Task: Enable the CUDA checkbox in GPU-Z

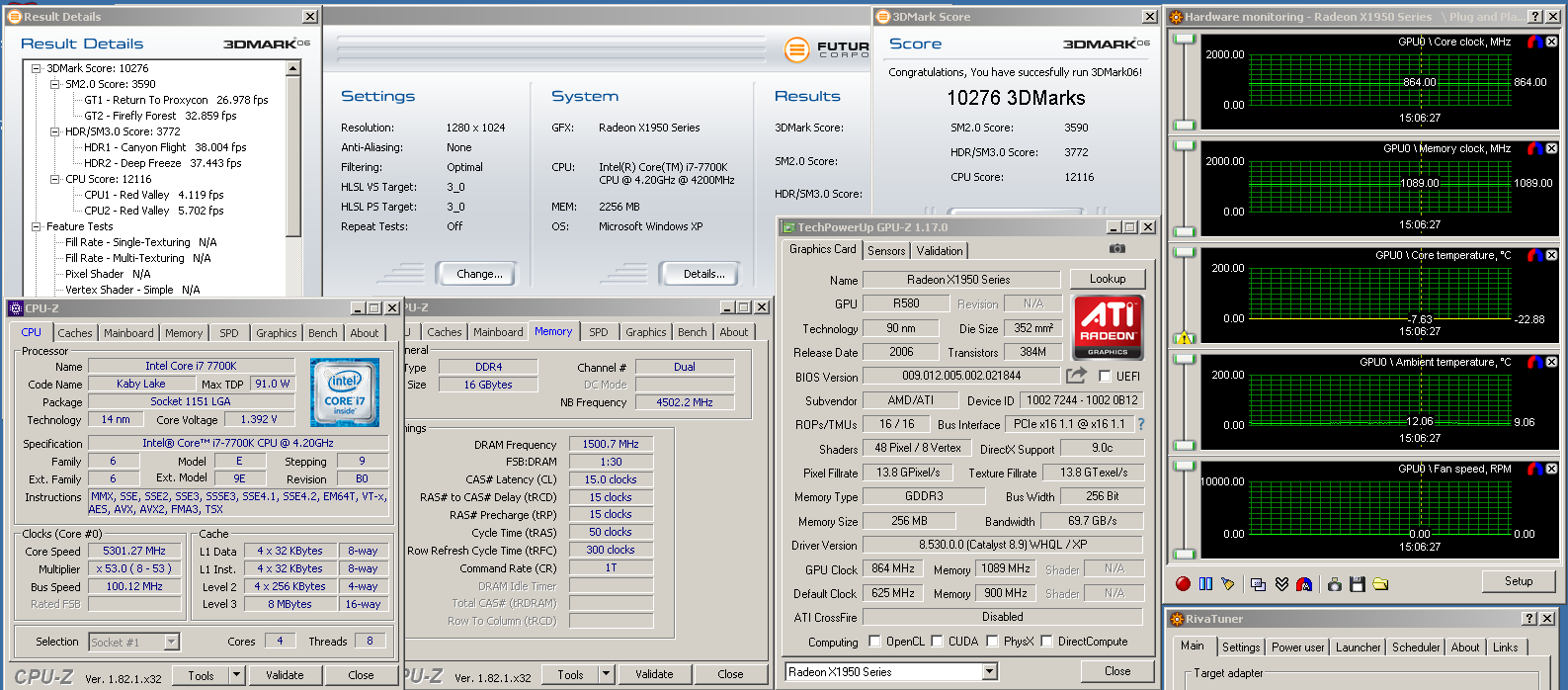Action: 936,642
